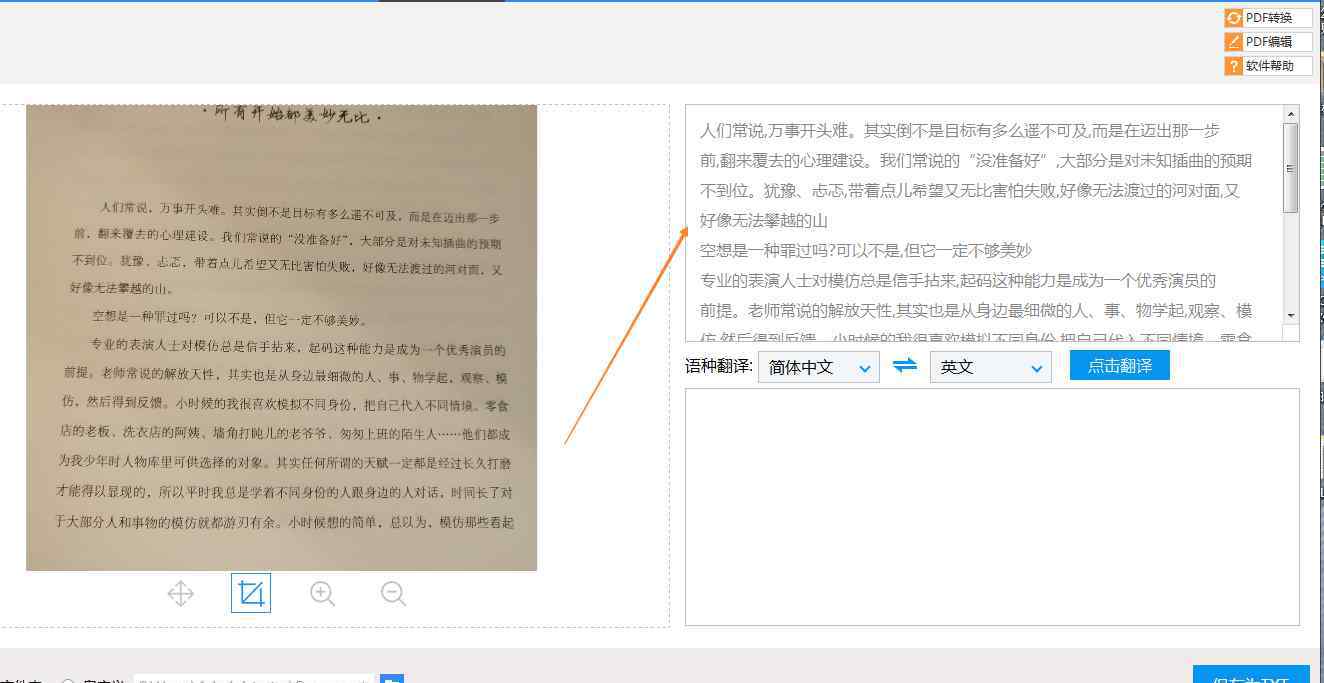Open the 英文 target language dropdown

(990, 367)
